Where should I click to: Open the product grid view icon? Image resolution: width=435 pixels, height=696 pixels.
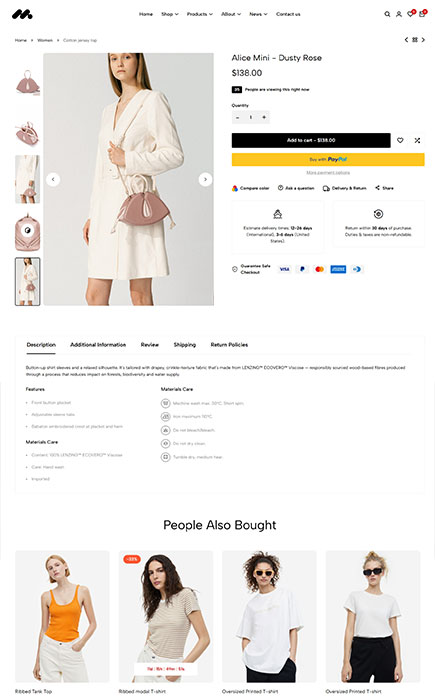pyautogui.click(x=415, y=40)
